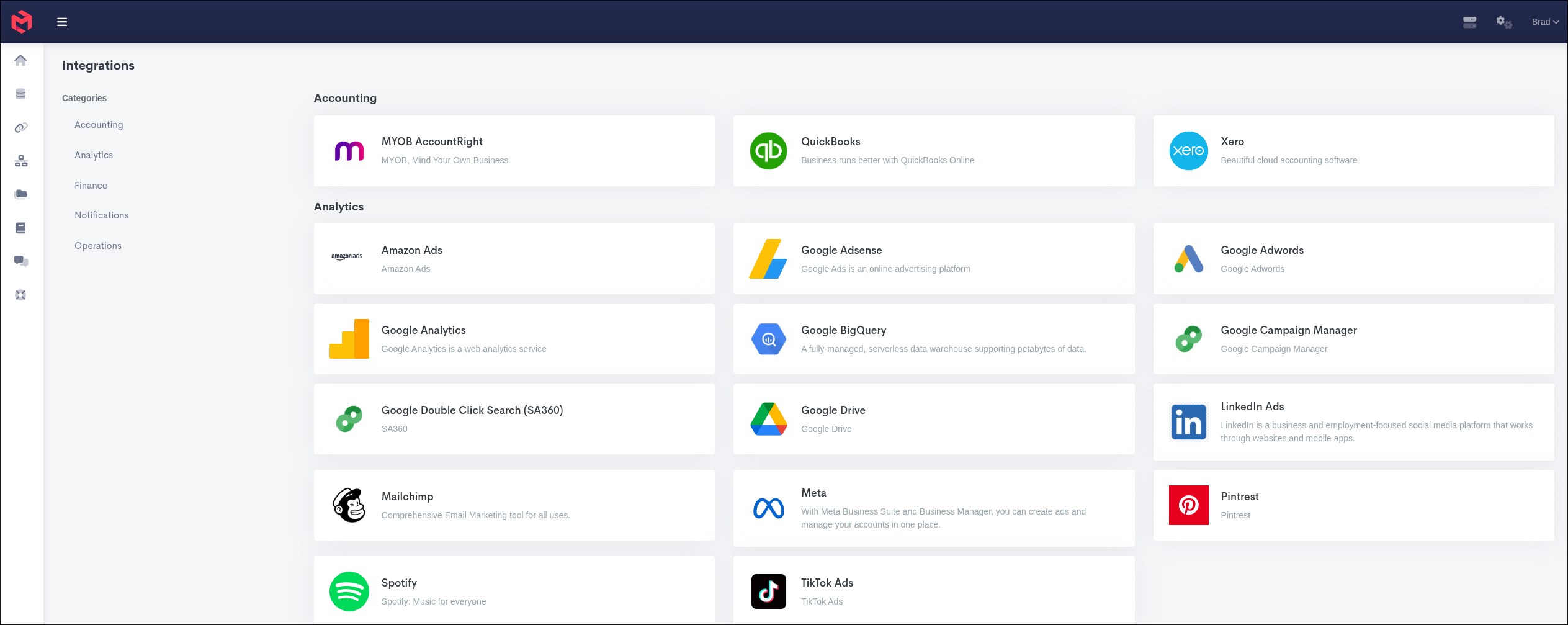The height and width of the screenshot is (625, 1568).
Task: Open settings via the gears icon
Action: 1503,21
